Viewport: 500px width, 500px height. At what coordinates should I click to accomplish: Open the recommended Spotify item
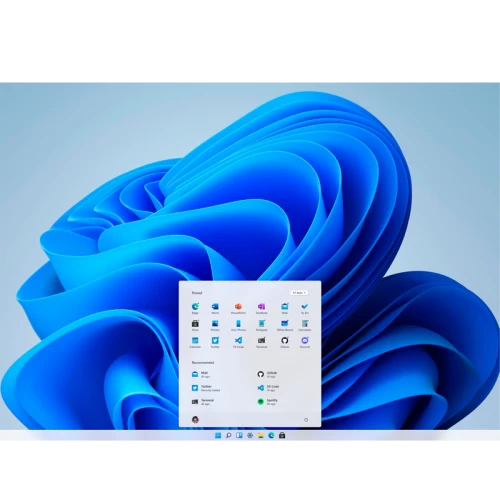[268, 402]
